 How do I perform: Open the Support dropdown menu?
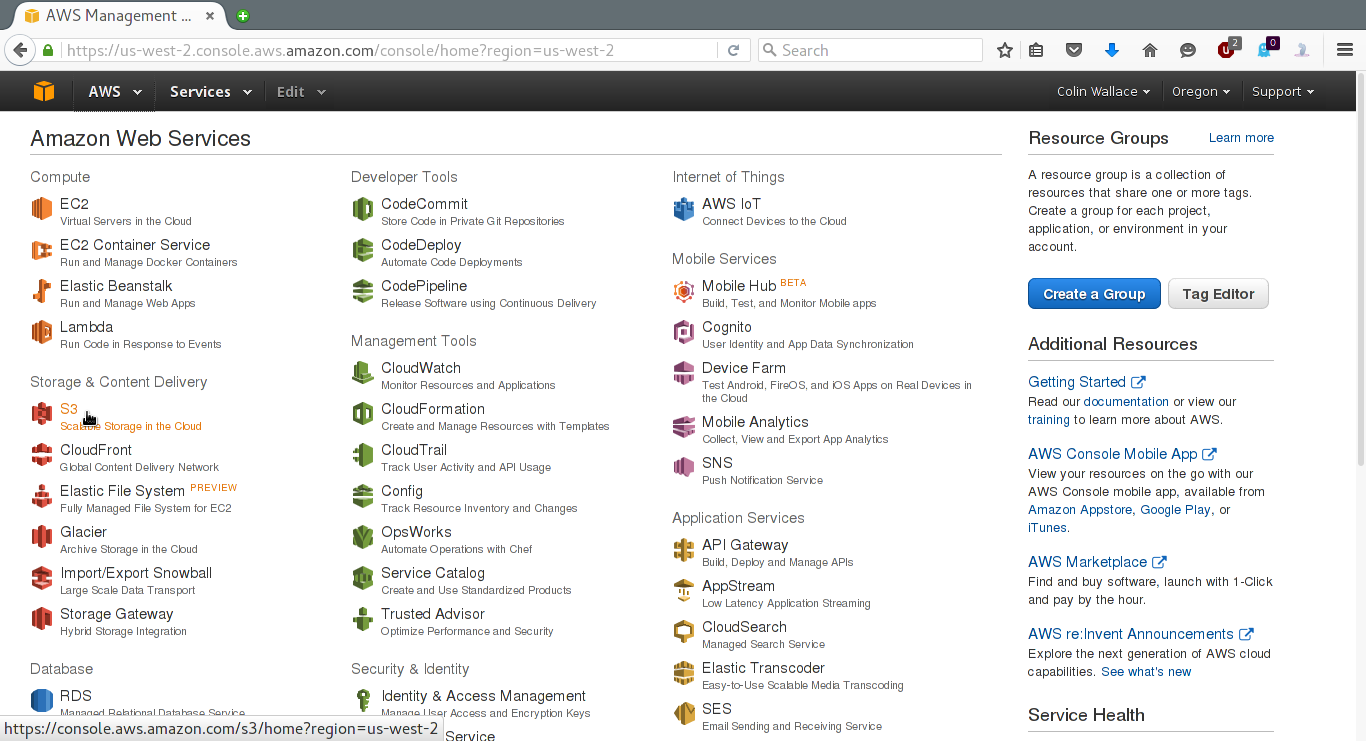[x=1283, y=92]
